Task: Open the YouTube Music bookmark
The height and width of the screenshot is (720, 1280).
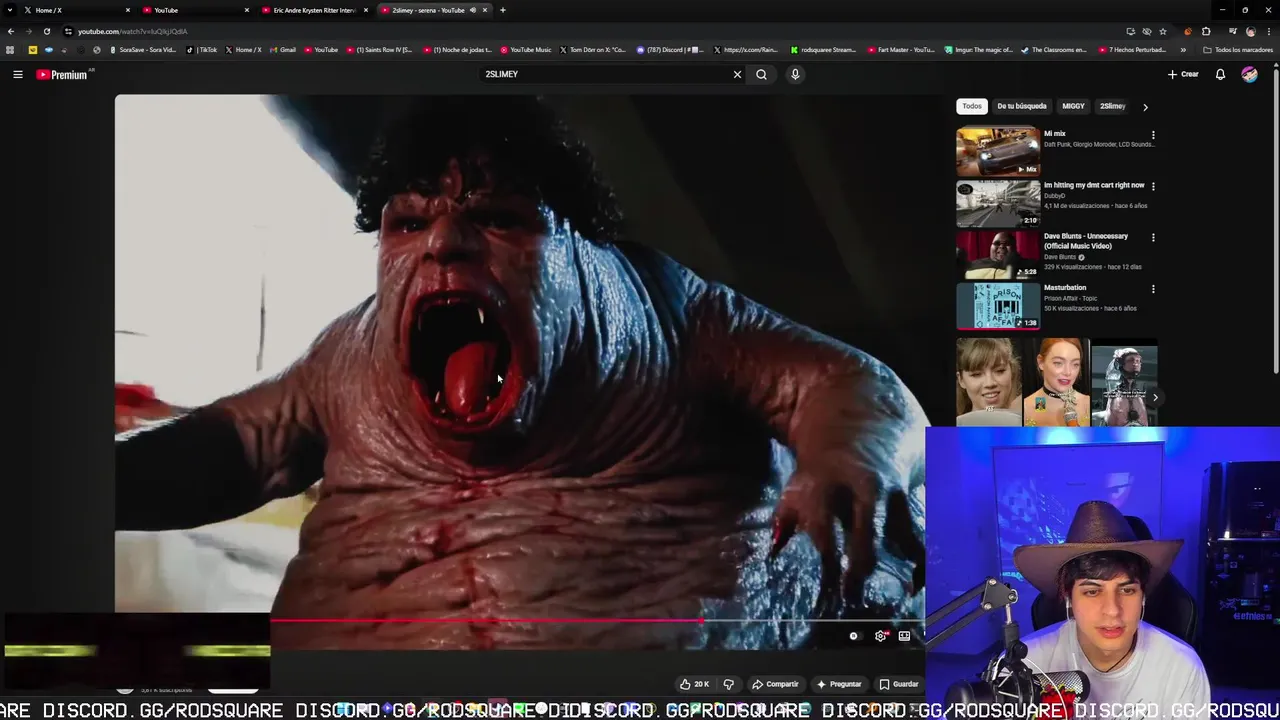Action: point(526,50)
